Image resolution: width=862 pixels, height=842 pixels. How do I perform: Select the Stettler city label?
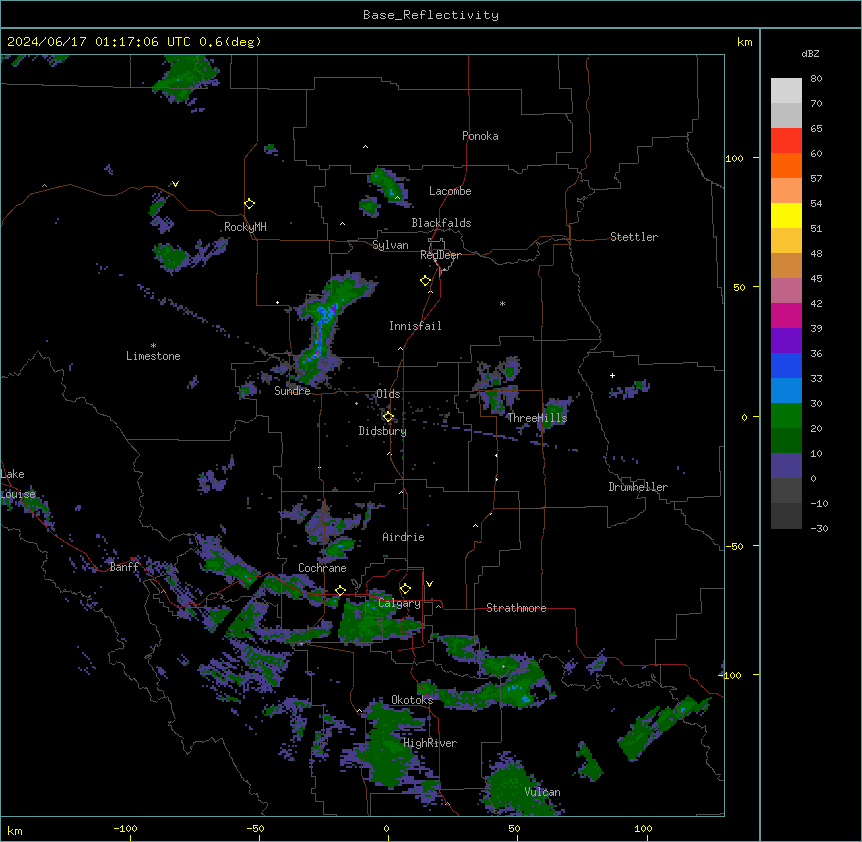click(x=634, y=237)
